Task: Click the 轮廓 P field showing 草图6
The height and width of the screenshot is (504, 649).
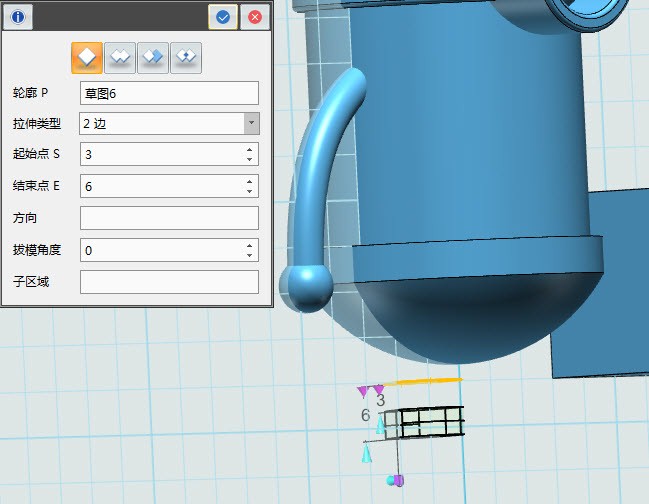Action: (168, 93)
